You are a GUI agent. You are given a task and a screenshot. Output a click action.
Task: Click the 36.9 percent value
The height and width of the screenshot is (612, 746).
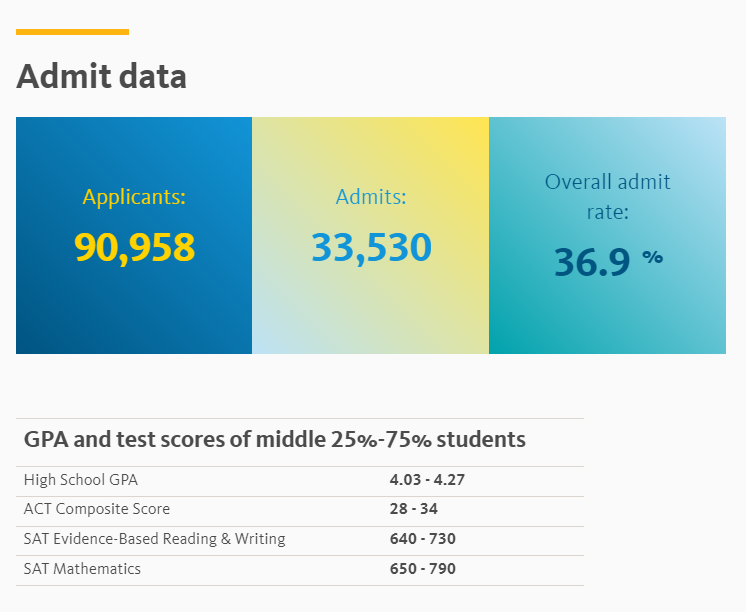(609, 262)
